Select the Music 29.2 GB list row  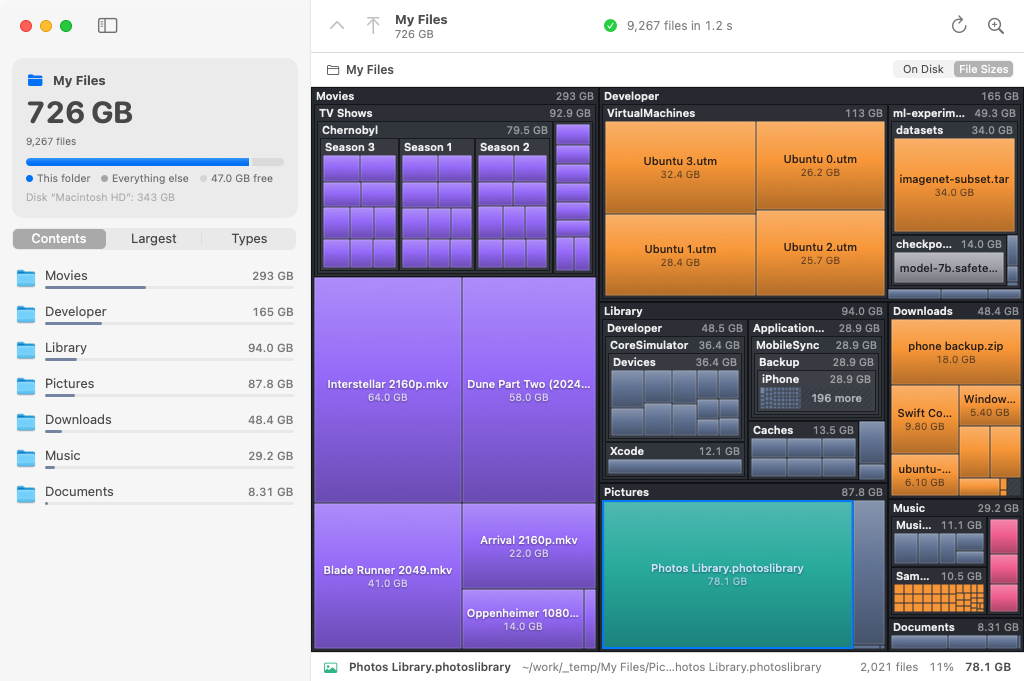[x=155, y=457]
